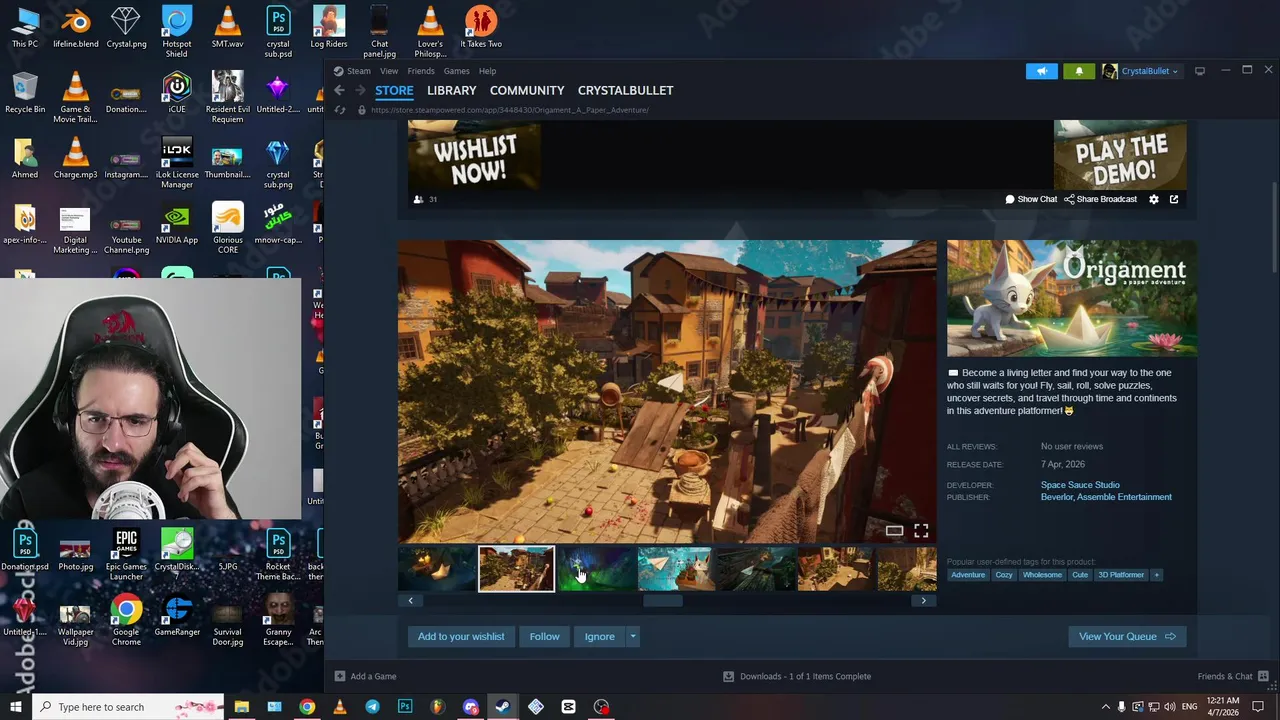Open CRYSTALBULLET profile tab
The height and width of the screenshot is (720, 1280).
(625, 90)
